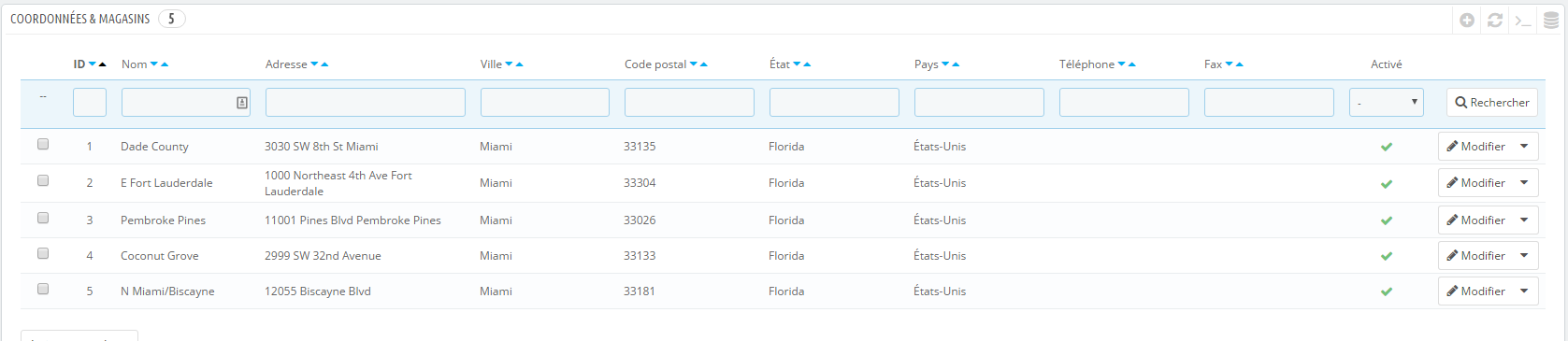Modifier the Pembroke Pines store
The height and width of the screenshot is (341, 1568).
pyautogui.click(x=1475, y=220)
